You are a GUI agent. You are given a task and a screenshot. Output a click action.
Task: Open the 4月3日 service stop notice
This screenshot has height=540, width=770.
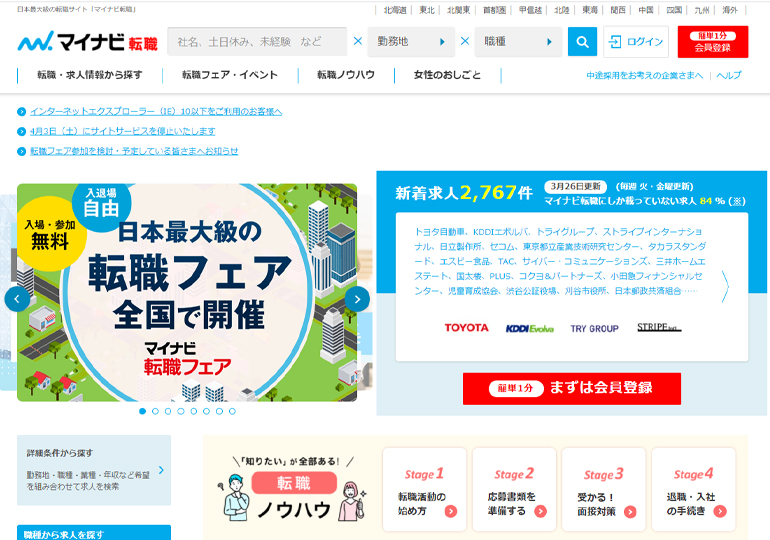pos(123,132)
